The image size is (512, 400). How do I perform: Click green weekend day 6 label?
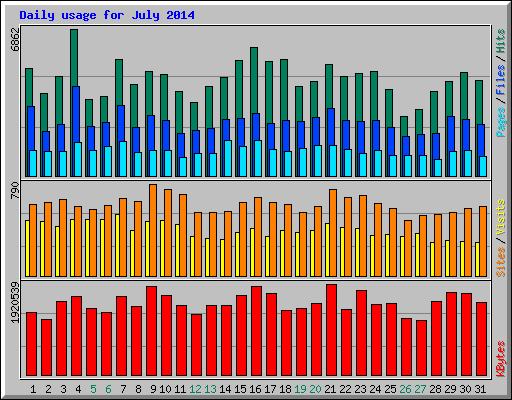pos(108,389)
